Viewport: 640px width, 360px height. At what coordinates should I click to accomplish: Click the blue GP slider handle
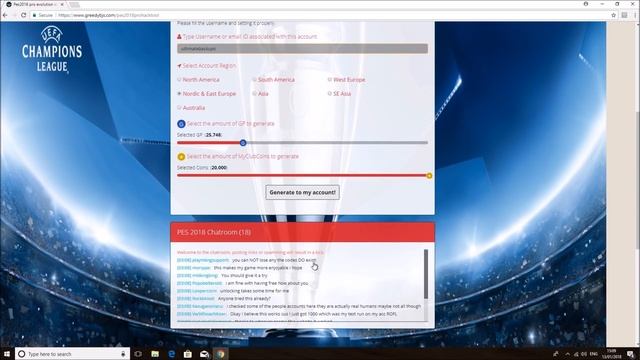point(243,142)
